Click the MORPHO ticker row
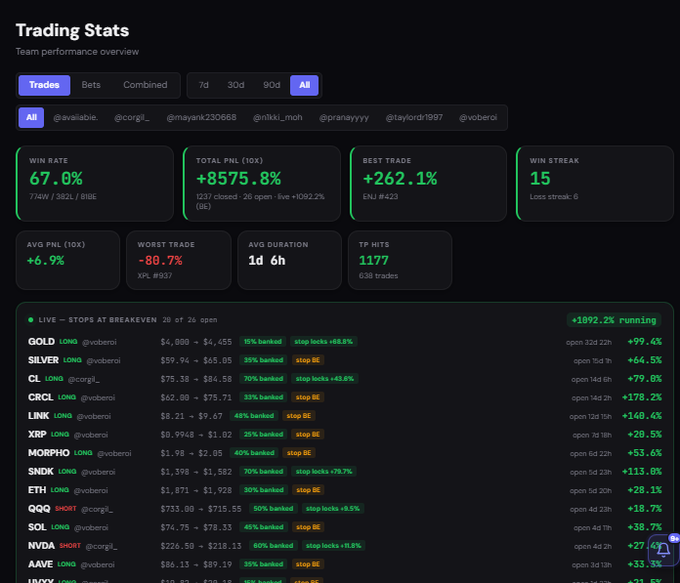680x583 pixels. [x=345, y=453]
